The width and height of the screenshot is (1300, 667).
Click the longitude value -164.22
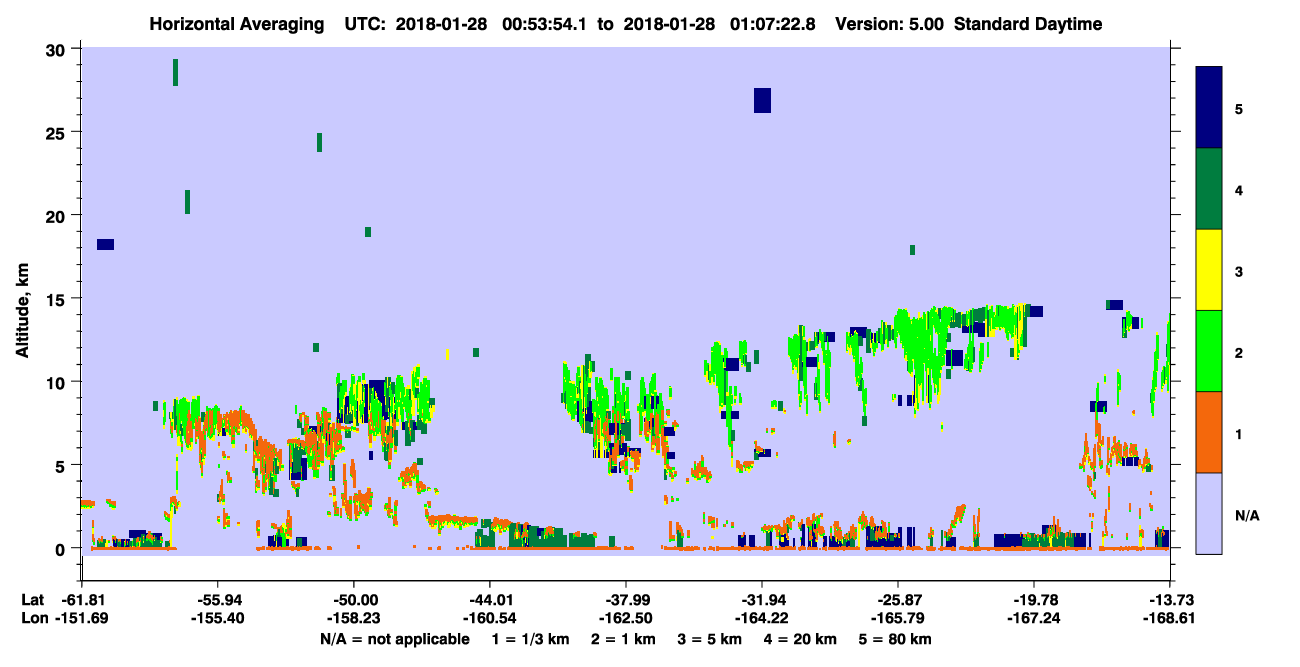(761, 619)
